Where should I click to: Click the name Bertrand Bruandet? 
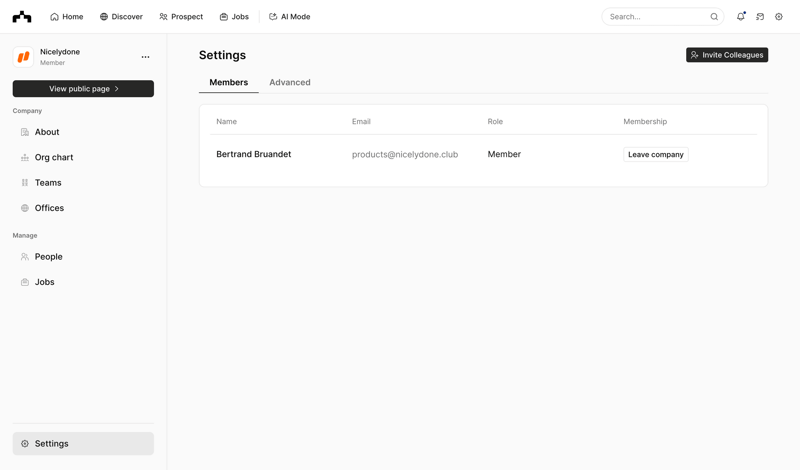click(254, 154)
